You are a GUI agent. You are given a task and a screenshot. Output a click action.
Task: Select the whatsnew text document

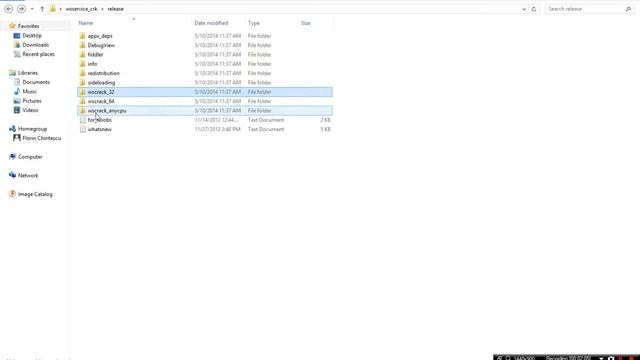coord(205,129)
